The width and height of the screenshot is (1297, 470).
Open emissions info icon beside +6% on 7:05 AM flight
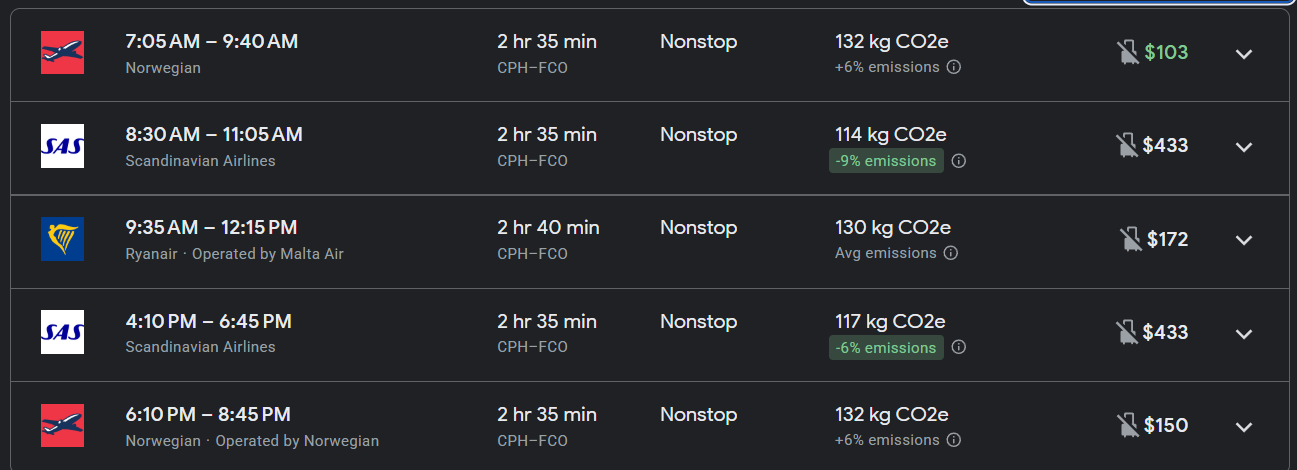[x=954, y=67]
